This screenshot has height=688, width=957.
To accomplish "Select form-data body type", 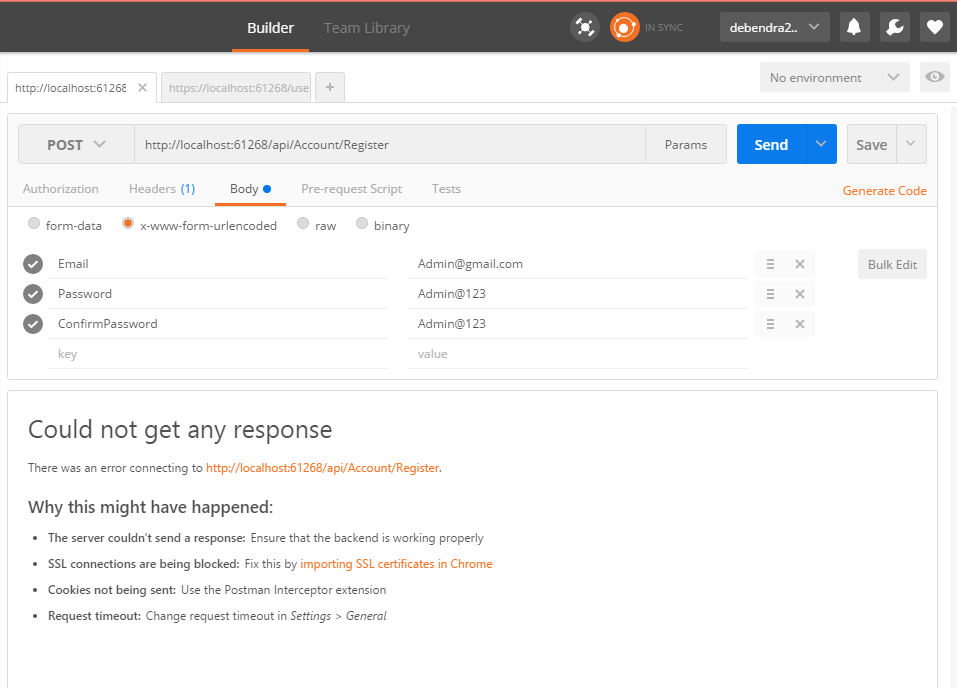I will (34, 223).
